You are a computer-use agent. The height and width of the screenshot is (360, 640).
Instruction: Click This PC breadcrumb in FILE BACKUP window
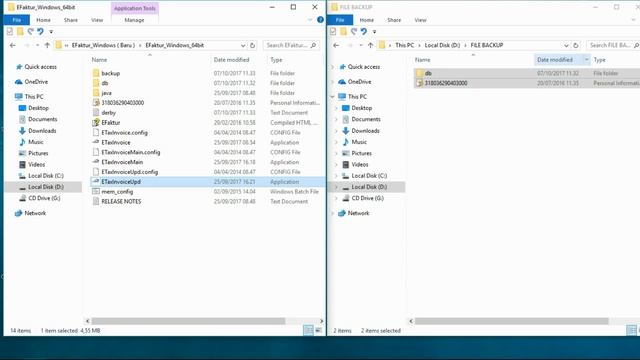point(404,45)
